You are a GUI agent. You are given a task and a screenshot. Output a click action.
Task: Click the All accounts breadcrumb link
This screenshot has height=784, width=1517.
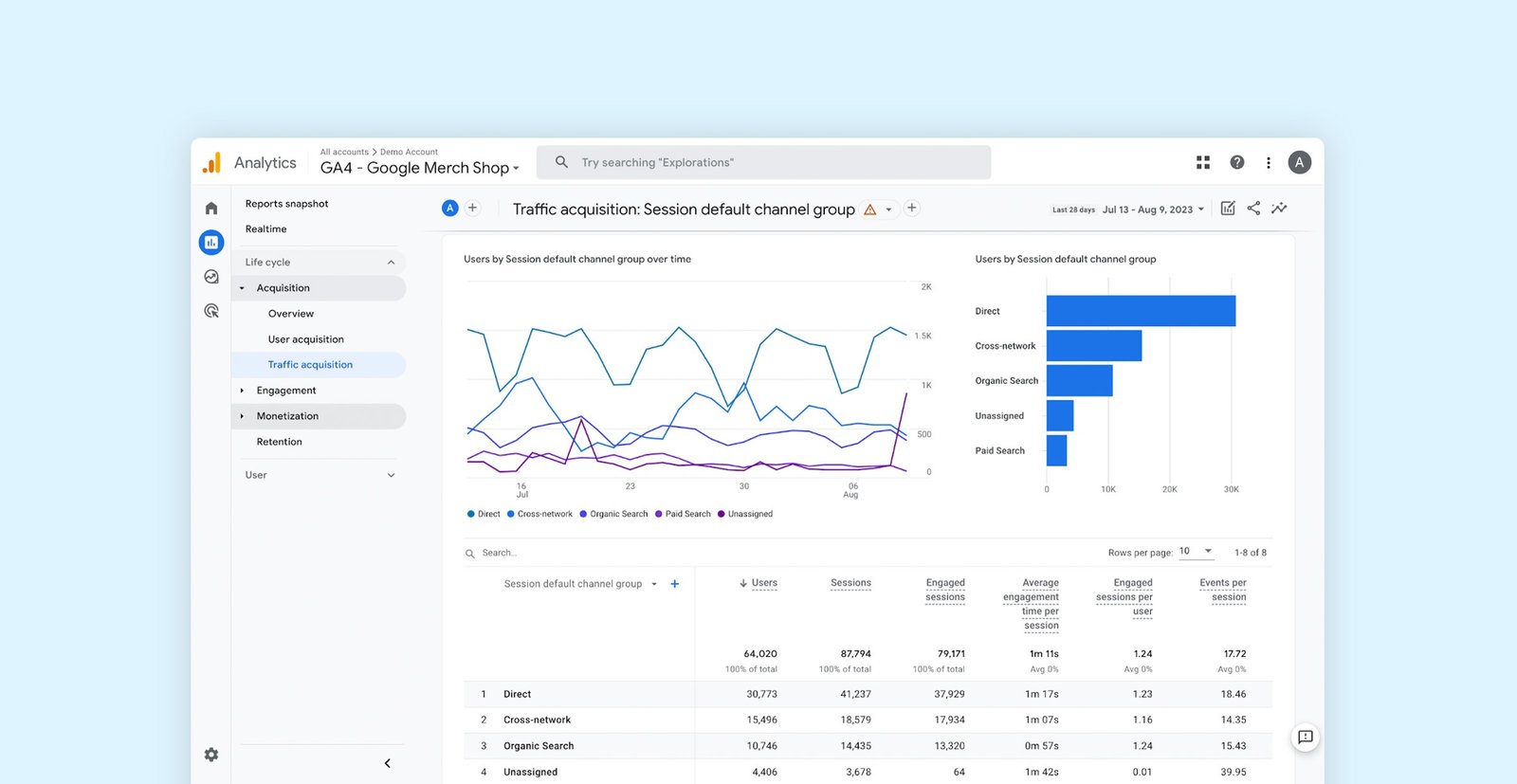(x=344, y=152)
